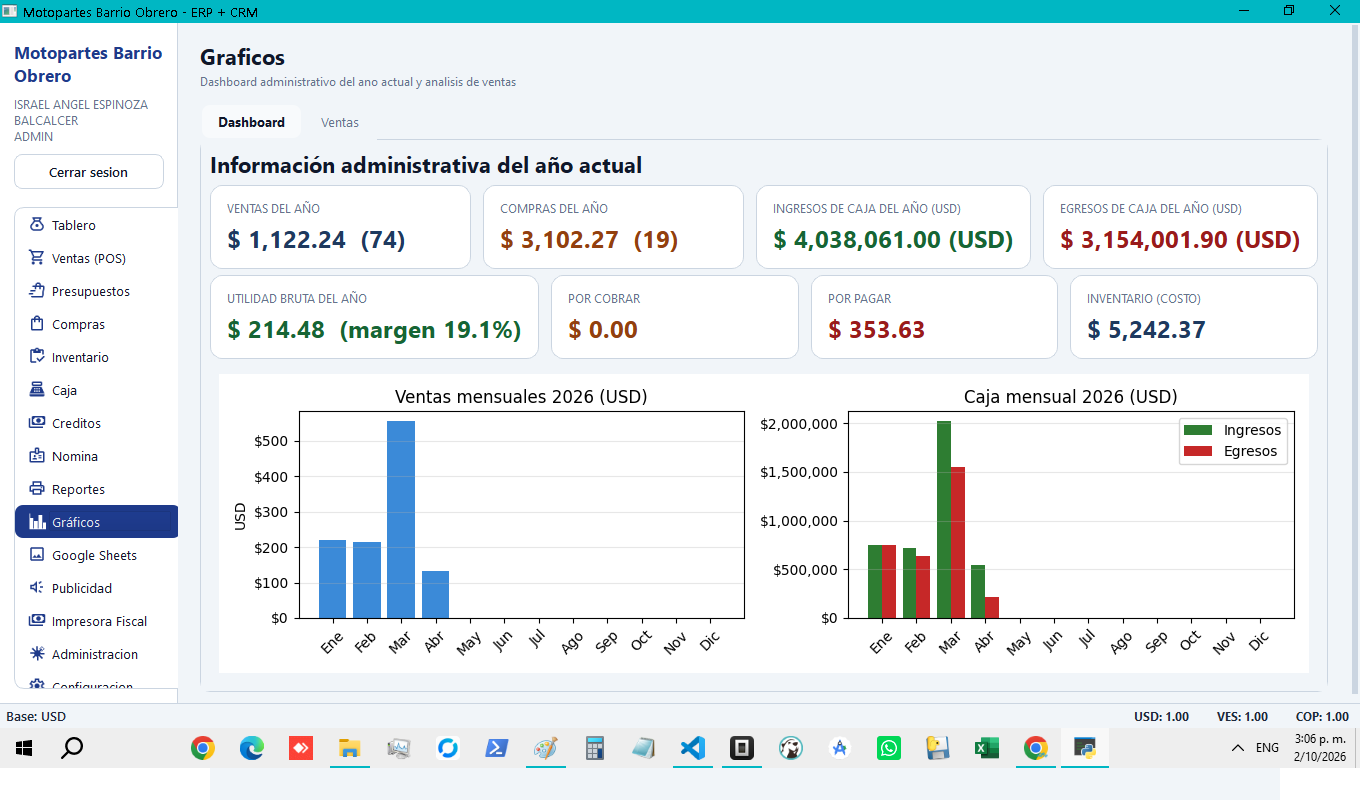Go to the Caja module
This screenshot has height=800, width=1360.
pos(97,390)
